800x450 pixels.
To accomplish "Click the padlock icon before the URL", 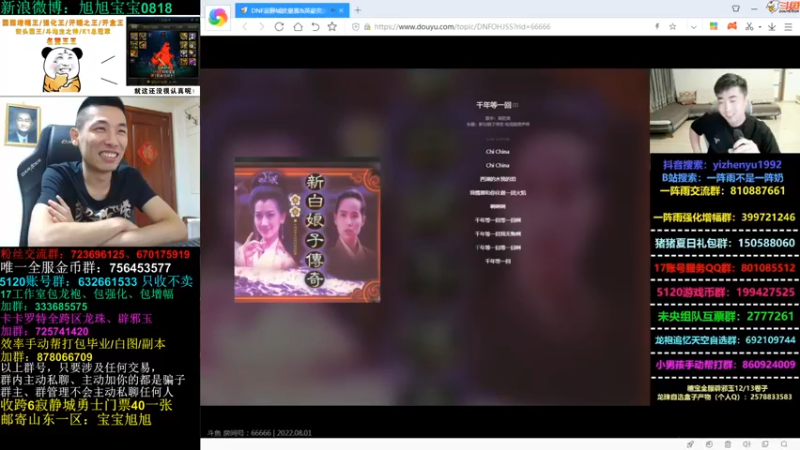I will [367, 27].
